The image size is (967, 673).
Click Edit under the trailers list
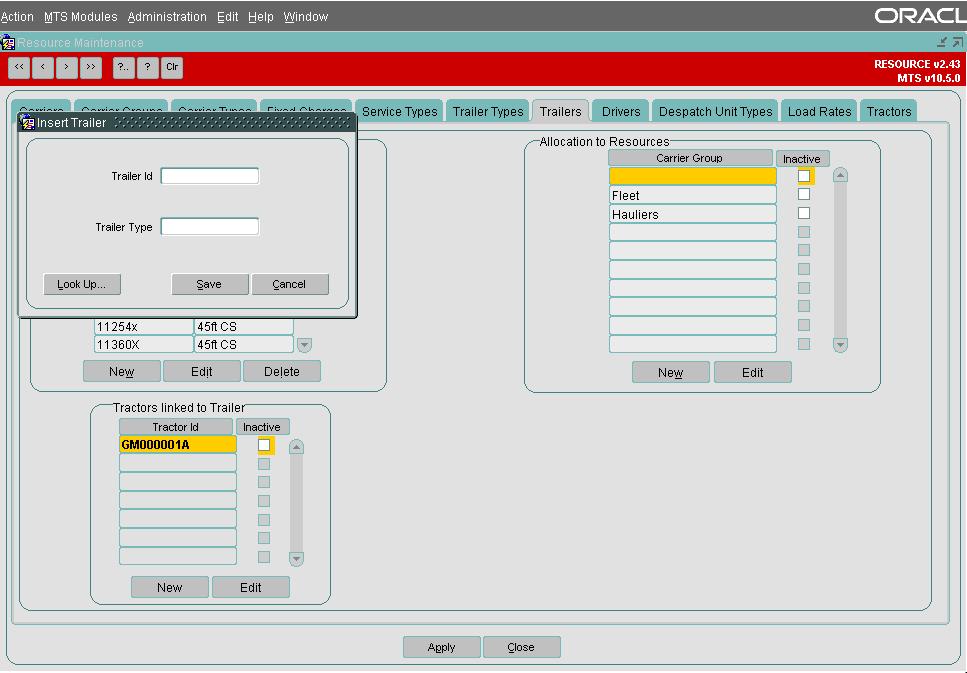(202, 371)
